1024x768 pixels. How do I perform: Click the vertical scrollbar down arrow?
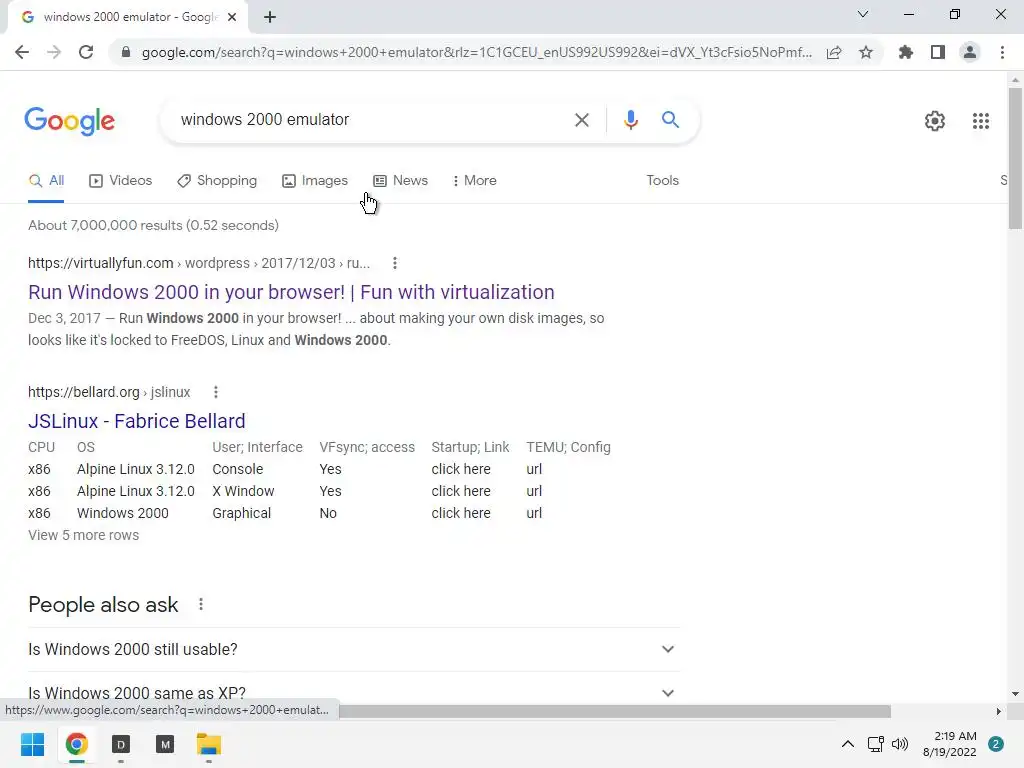1015,694
